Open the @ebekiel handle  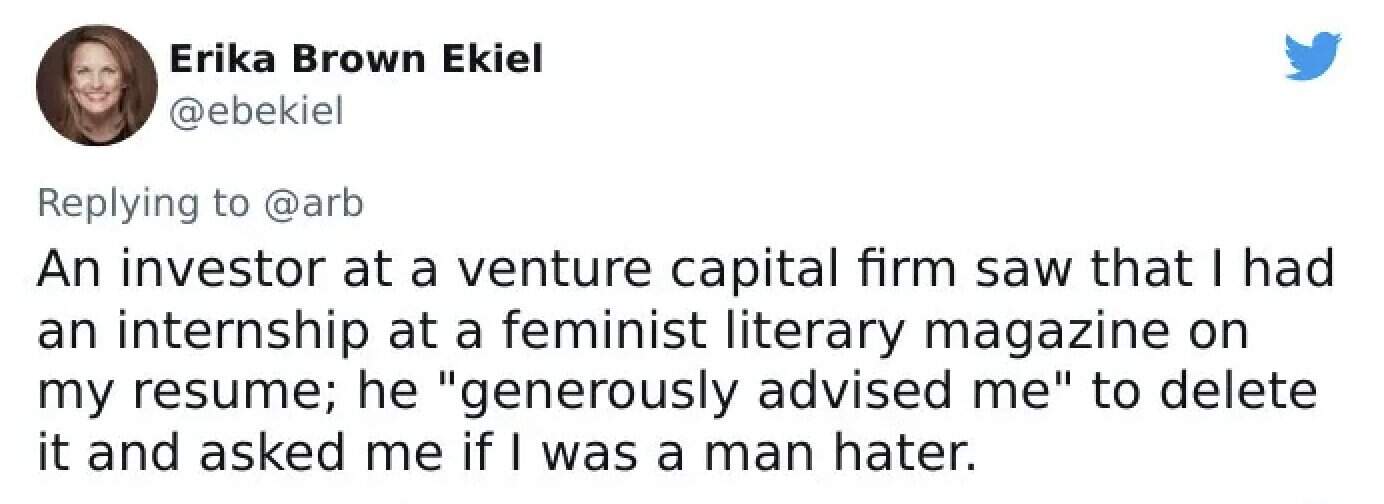pyautogui.click(x=257, y=112)
